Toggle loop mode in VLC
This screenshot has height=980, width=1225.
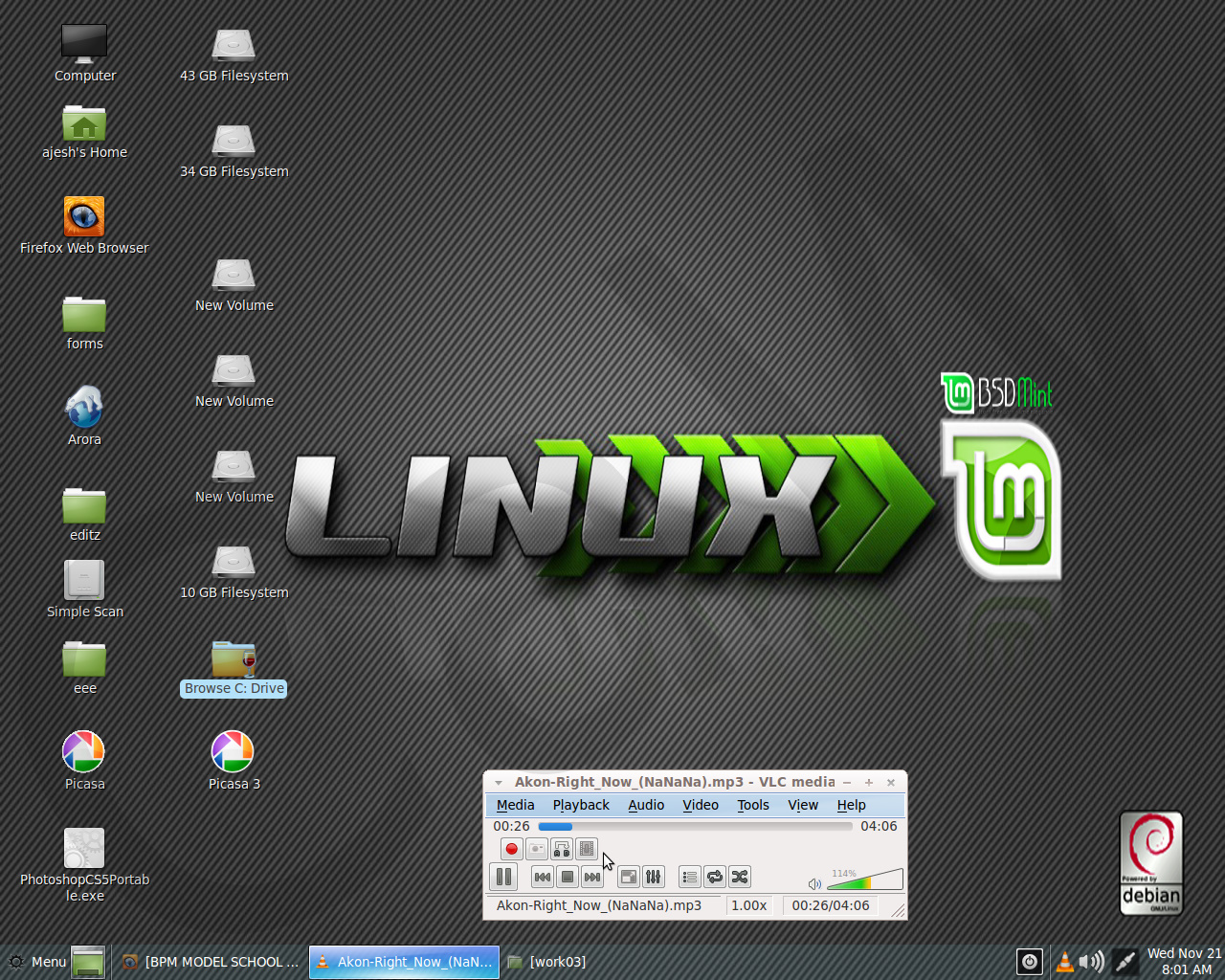coord(715,877)
